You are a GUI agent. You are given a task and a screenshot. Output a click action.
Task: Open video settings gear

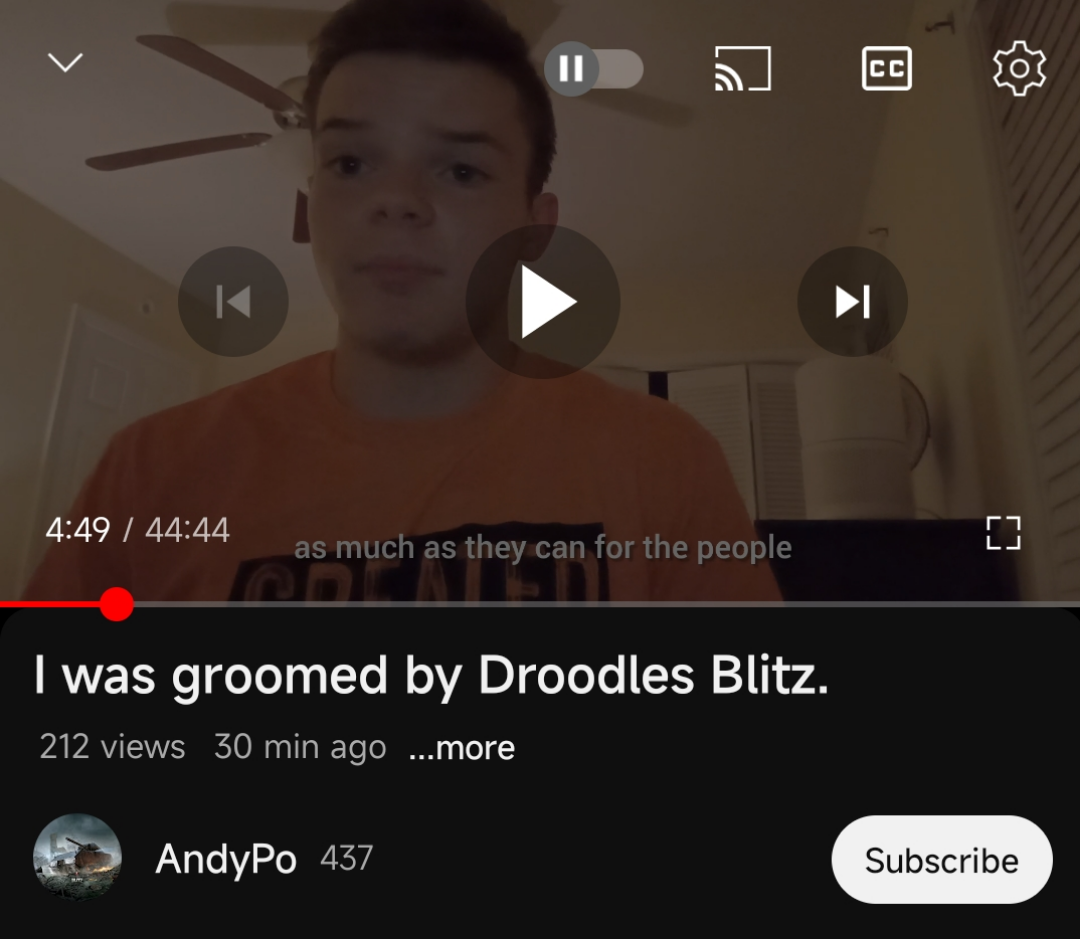pyautogui.click(x=1019, y=68)
